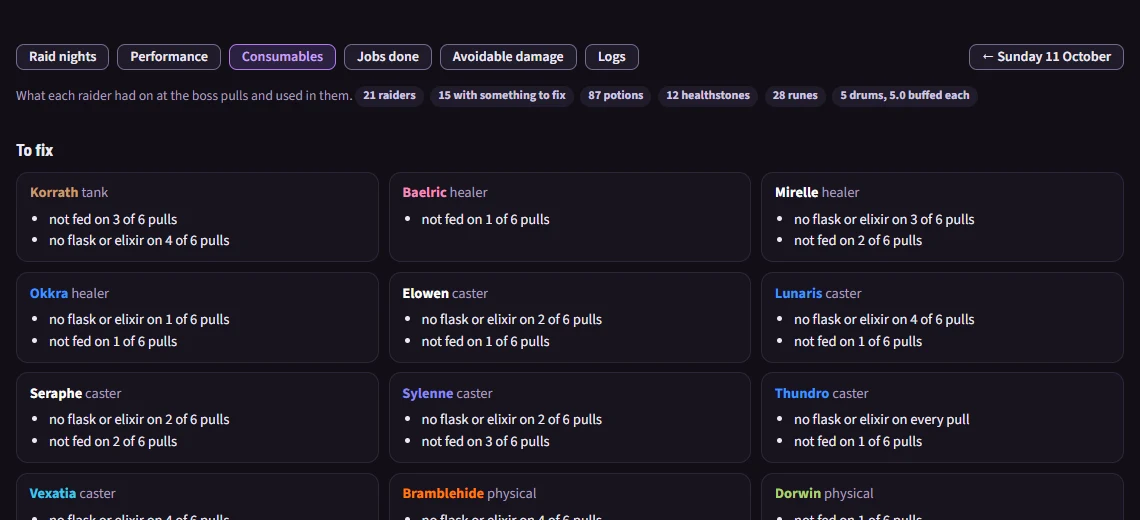The image size is (1140, 520).
Task: Click Thundro's not fed on 1 of 6 pulls
Action: 858,442
